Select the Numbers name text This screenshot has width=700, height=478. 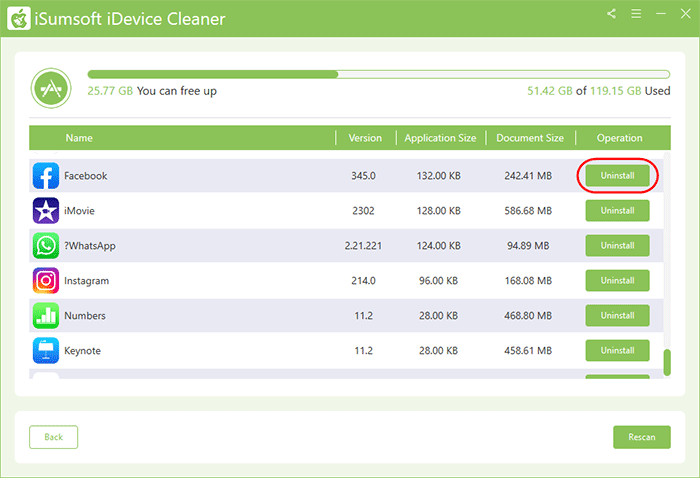pos(85,316)
